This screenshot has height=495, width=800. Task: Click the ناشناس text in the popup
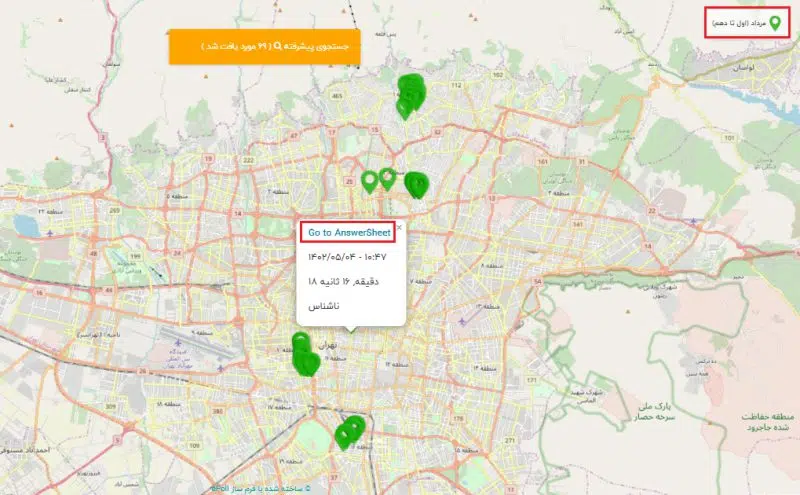(323, 306)
